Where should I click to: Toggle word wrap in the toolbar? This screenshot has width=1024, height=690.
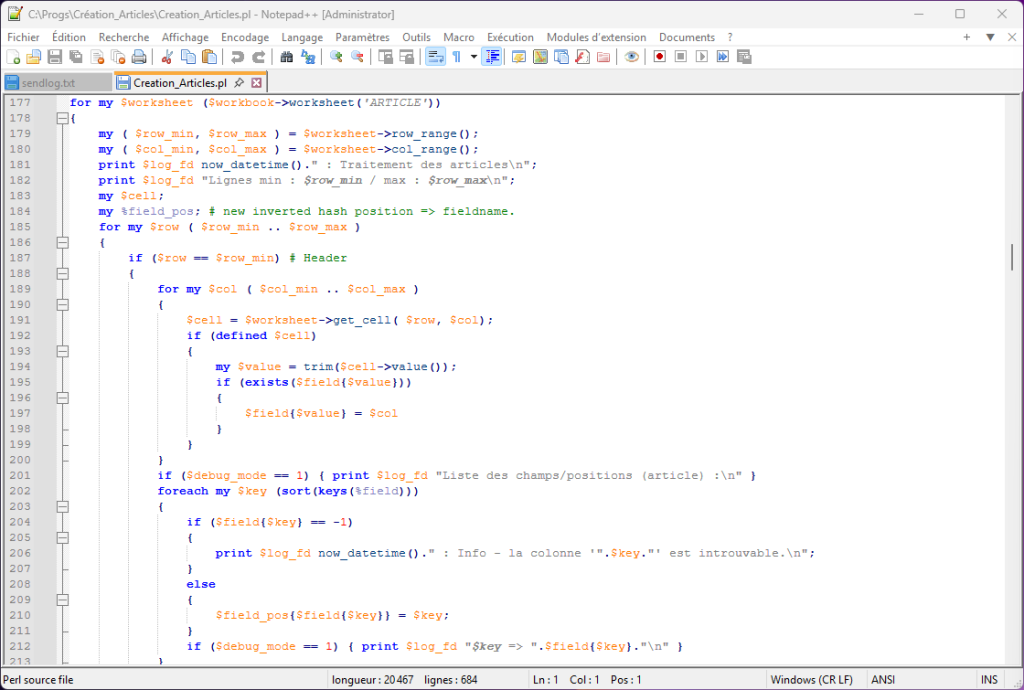[x=435, y=57]
